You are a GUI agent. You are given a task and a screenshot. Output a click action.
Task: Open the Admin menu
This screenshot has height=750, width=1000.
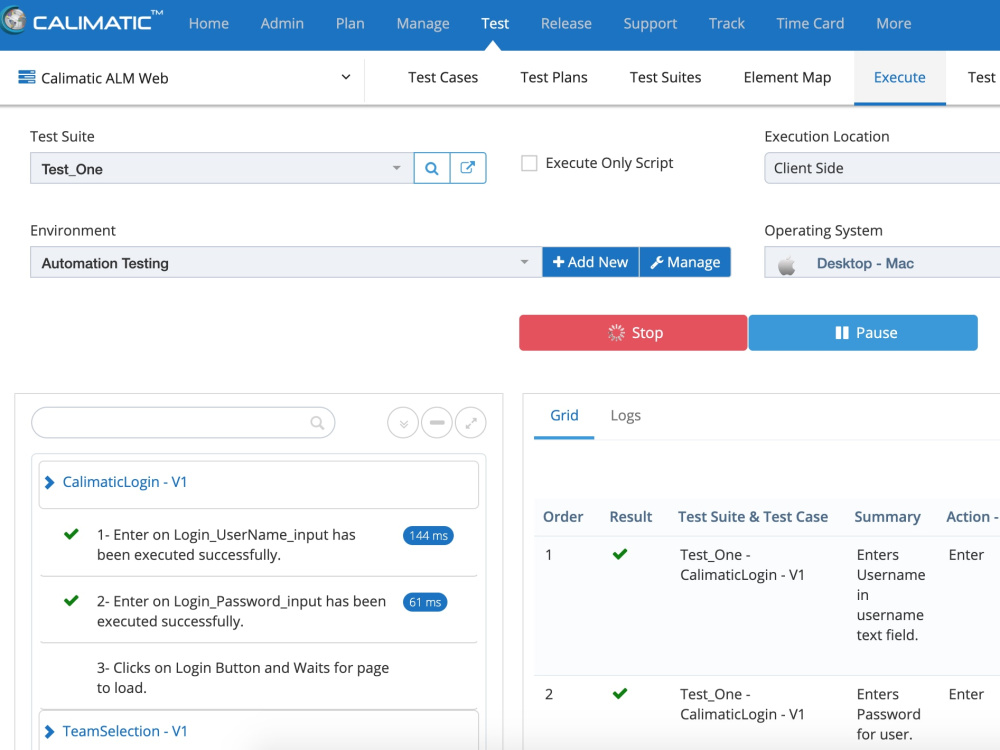(x=282, y=24)
